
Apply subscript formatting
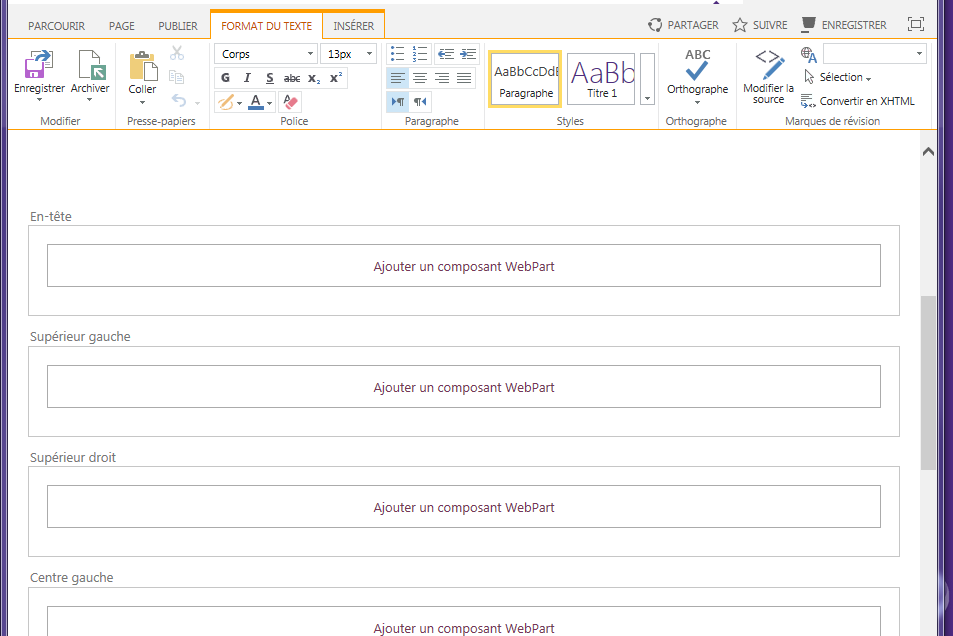314,78
